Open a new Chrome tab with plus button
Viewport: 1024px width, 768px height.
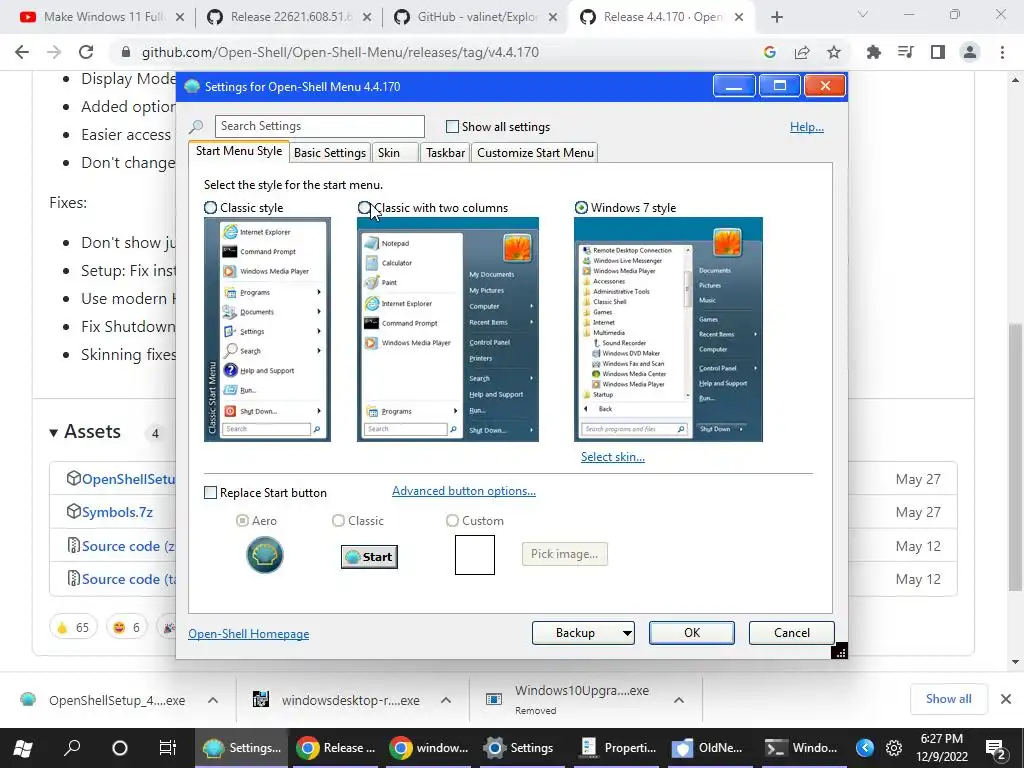(x=776, y=17)
